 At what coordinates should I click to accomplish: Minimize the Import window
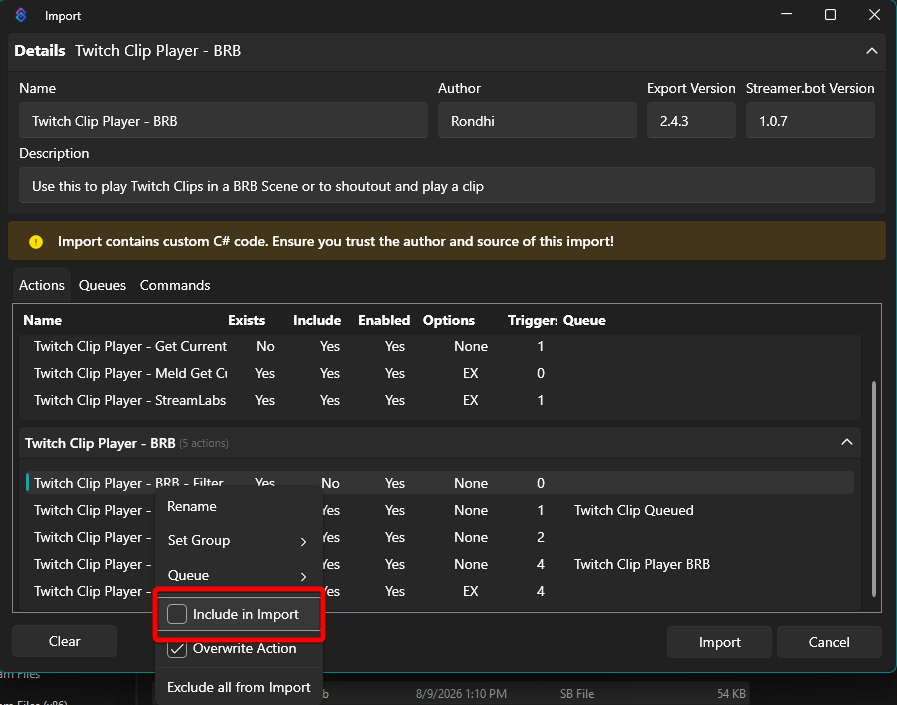coord(787,15)
